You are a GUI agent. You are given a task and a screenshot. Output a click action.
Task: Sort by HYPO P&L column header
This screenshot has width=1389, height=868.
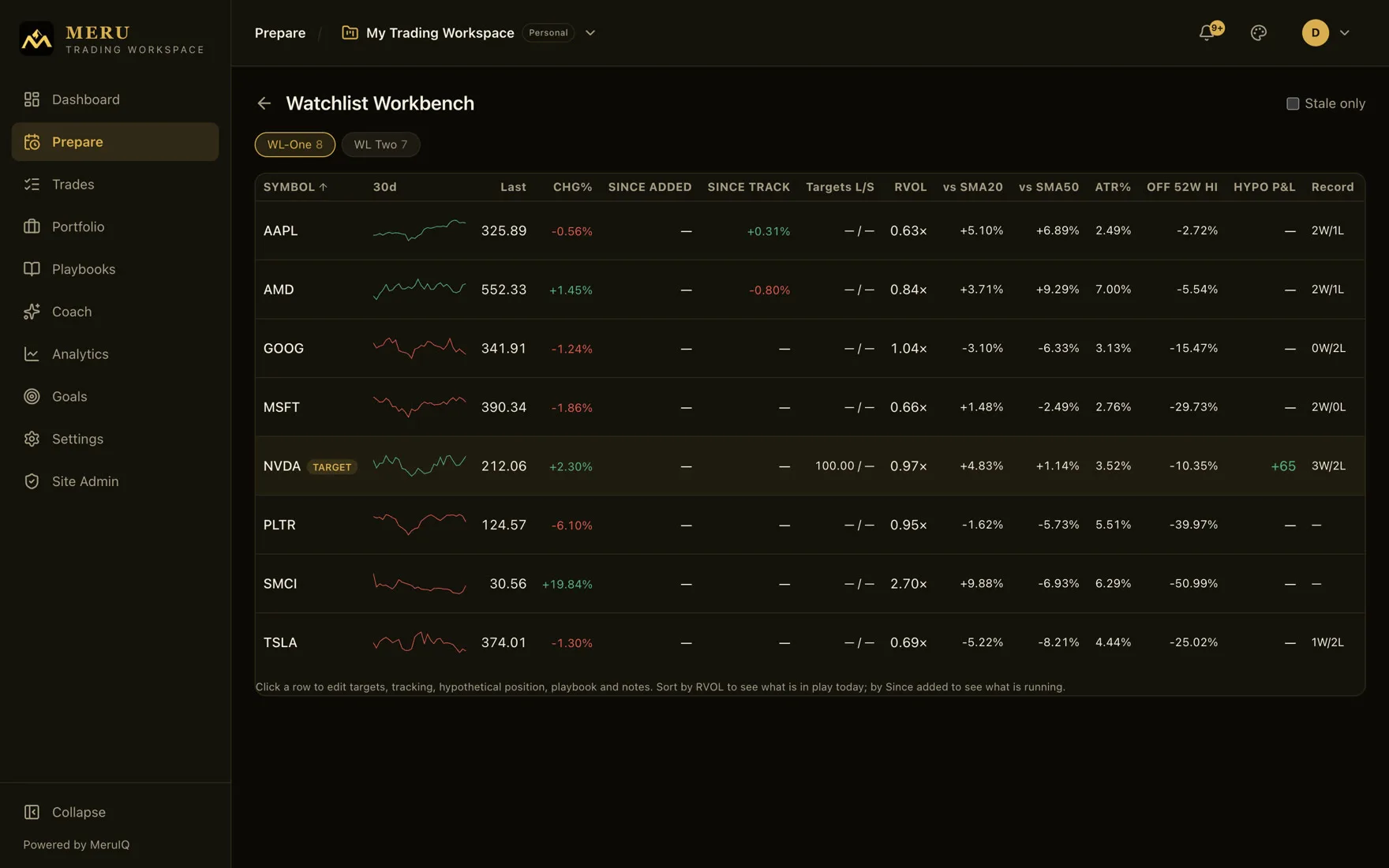(1264, 187)
